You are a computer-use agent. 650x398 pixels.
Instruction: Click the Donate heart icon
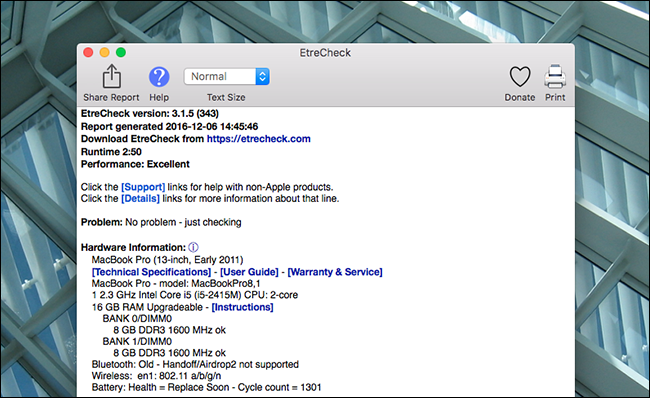(x=519, y=77)
